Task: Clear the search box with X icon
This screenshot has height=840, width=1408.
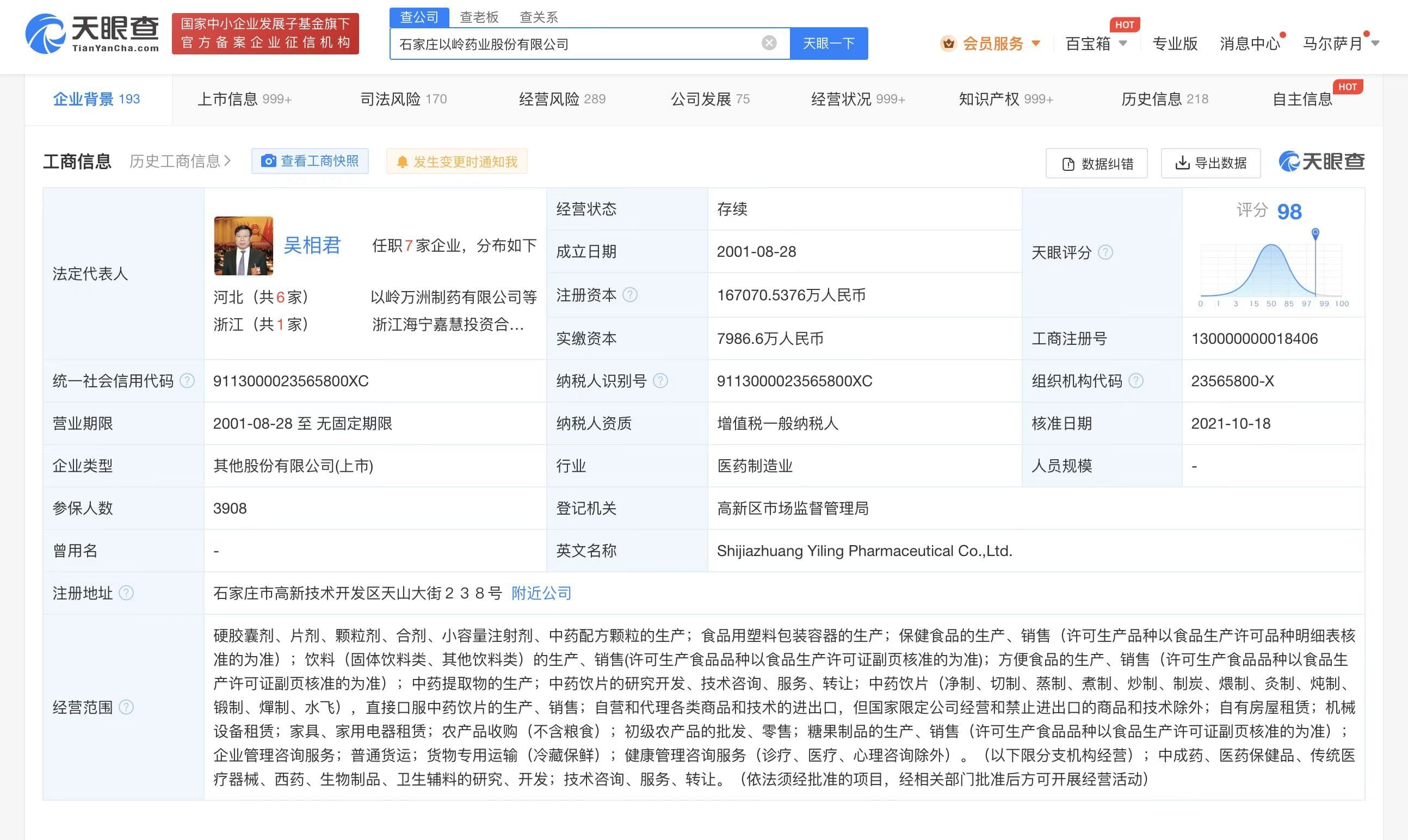Action: coord(769,43)
